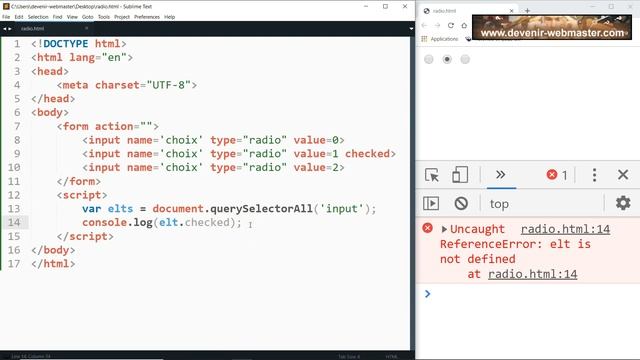This screenshot has width=640, height=360.
Task: Click the DevTools inspect element icon
Action: click(432, 175)
